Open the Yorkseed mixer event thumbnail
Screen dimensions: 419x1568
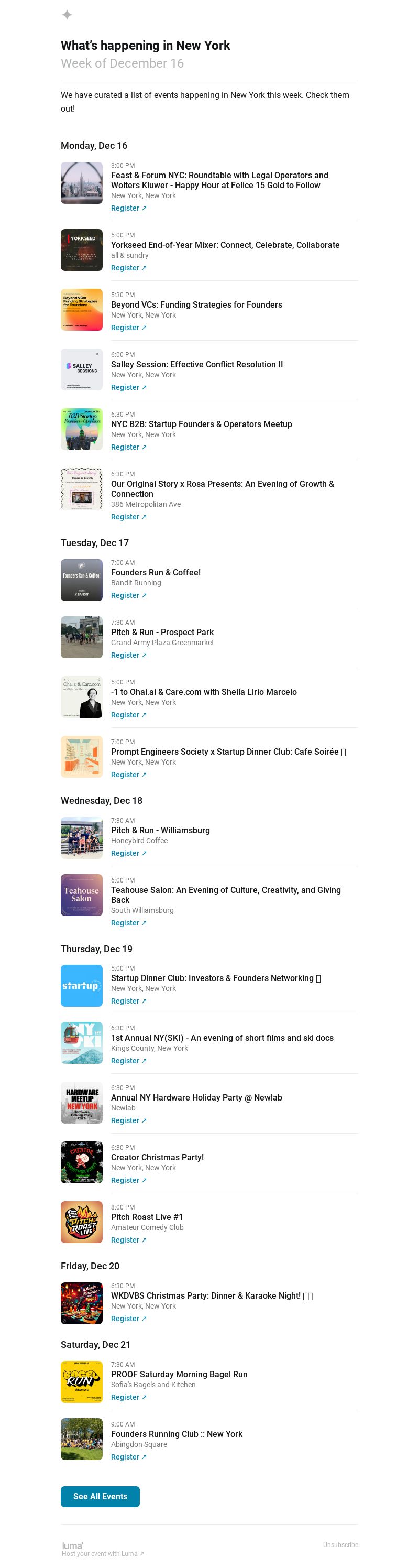[x=82, y=249]
